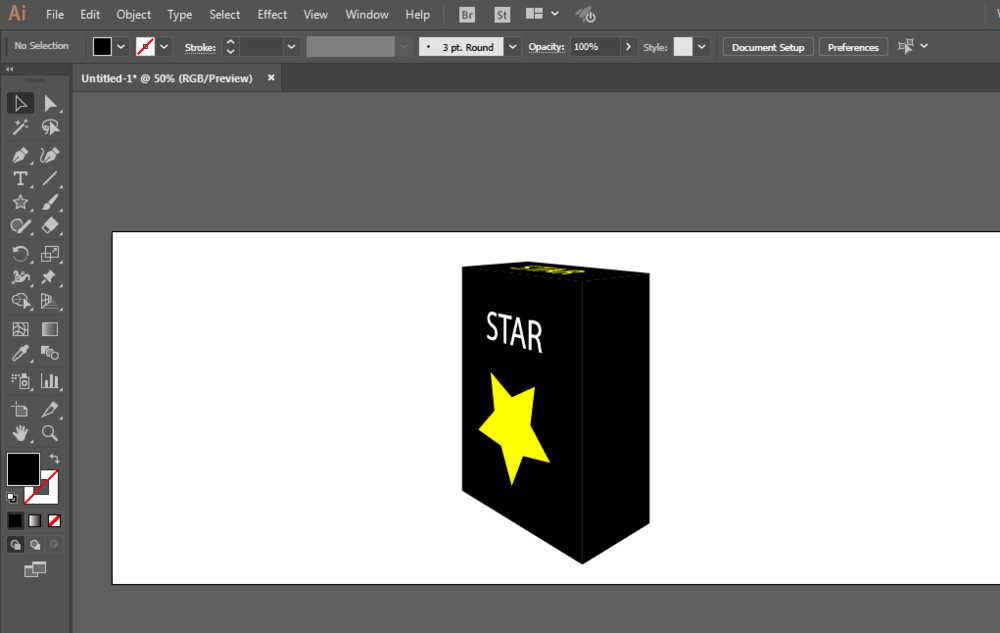Open the Object menu

click(x=133, y=15)
